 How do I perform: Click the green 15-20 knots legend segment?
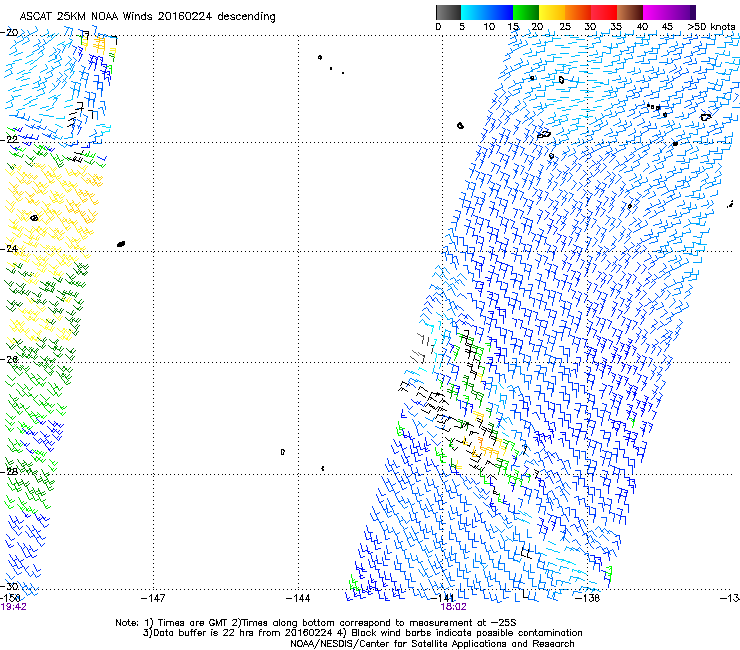point(526,12)
